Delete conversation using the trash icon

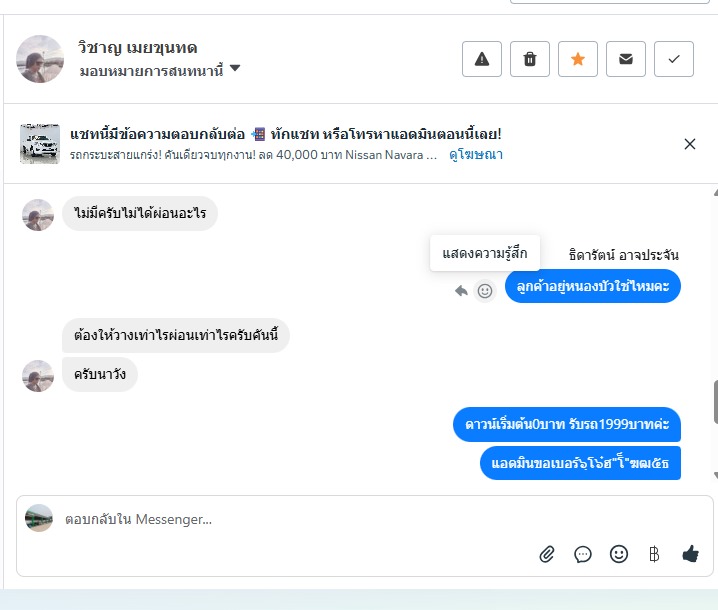530,59
